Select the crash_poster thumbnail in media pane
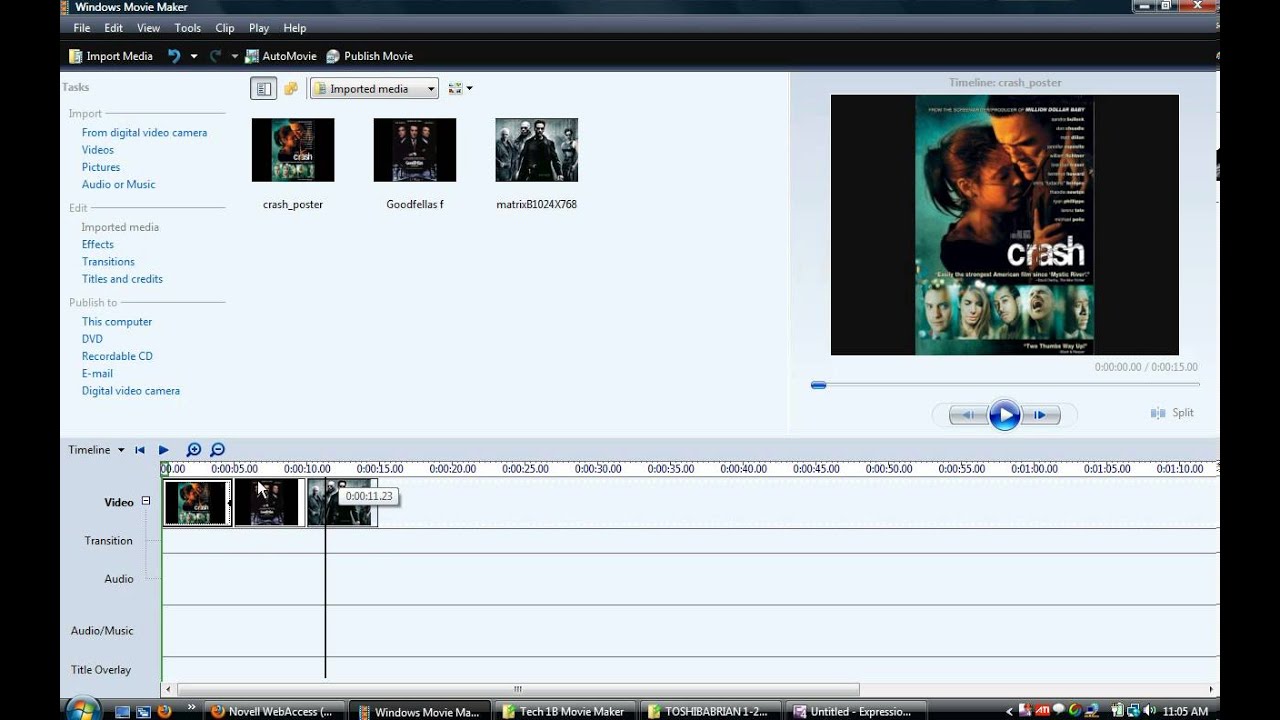The height and width of the screenshot is (720, 1280). pos(293,150)
